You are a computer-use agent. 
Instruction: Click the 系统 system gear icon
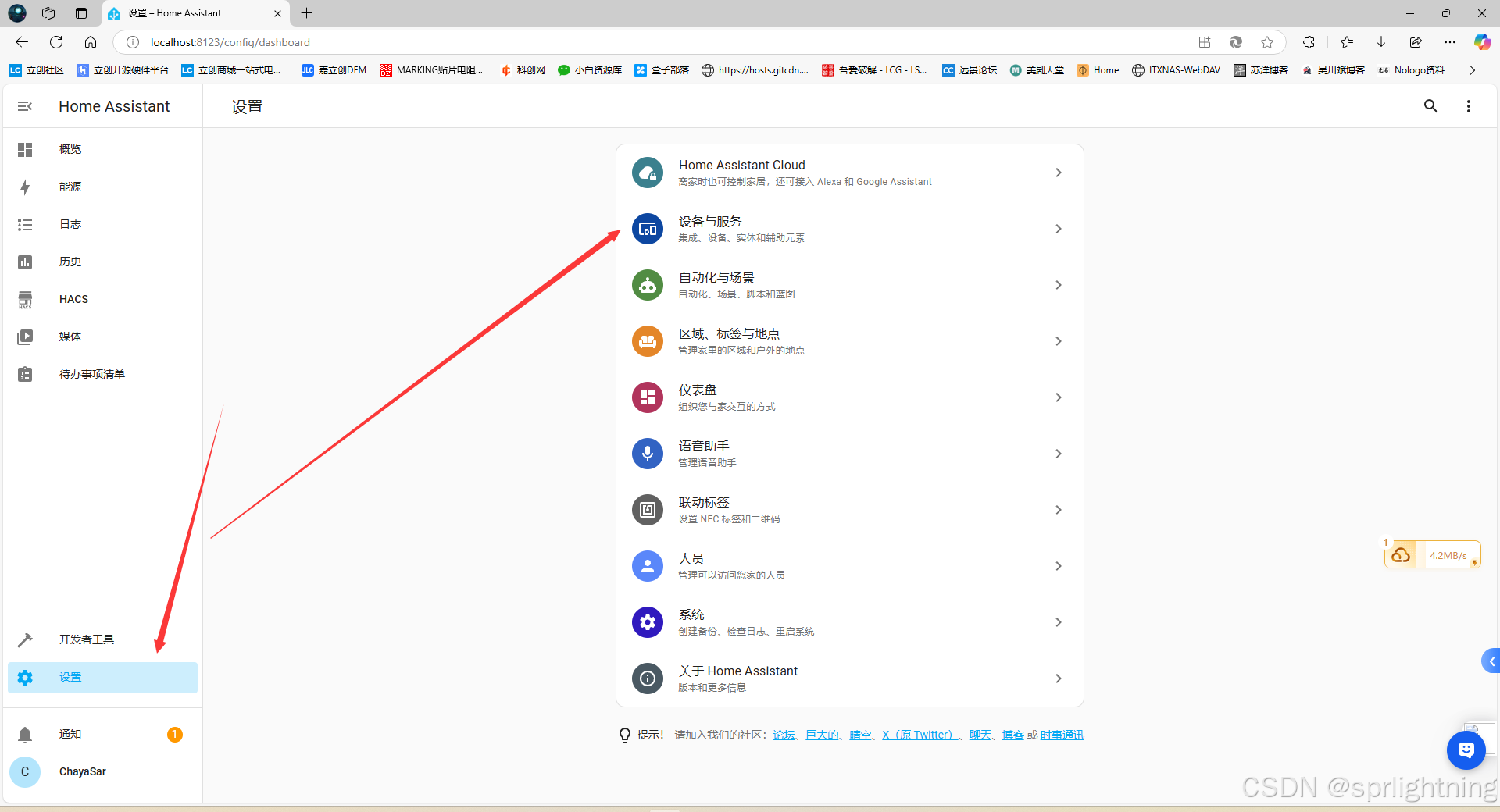tap(648, 622)
